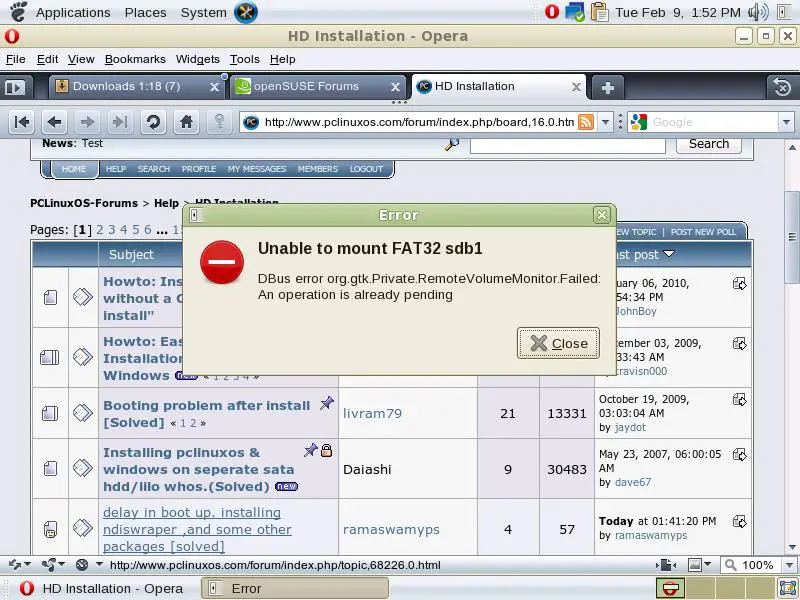Click the Opera tray icon in top panel

click(x=552, y=11)
